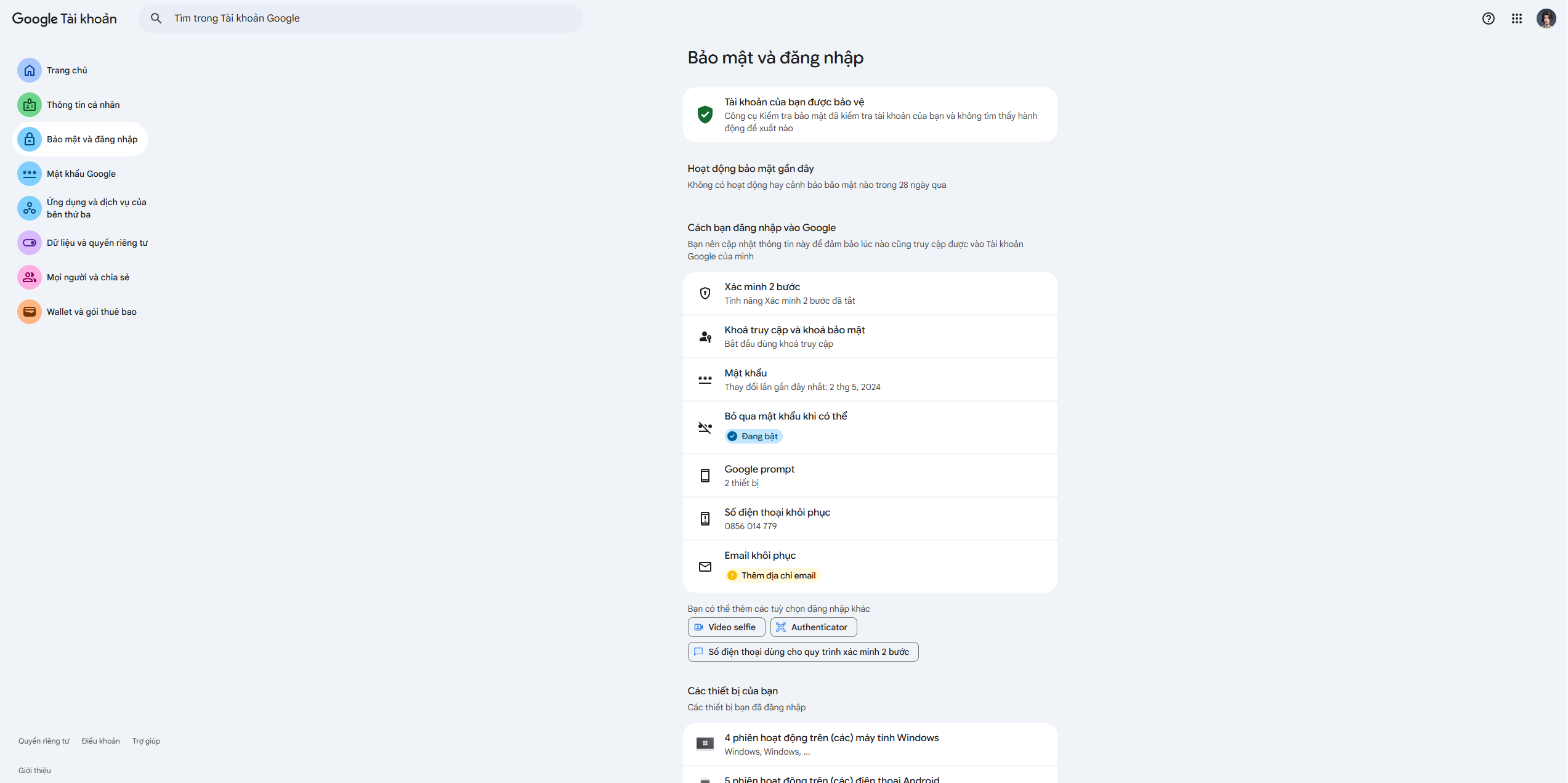
Task: Select Thông tin cá nhân sidebar item
Action: click(83, 105)
